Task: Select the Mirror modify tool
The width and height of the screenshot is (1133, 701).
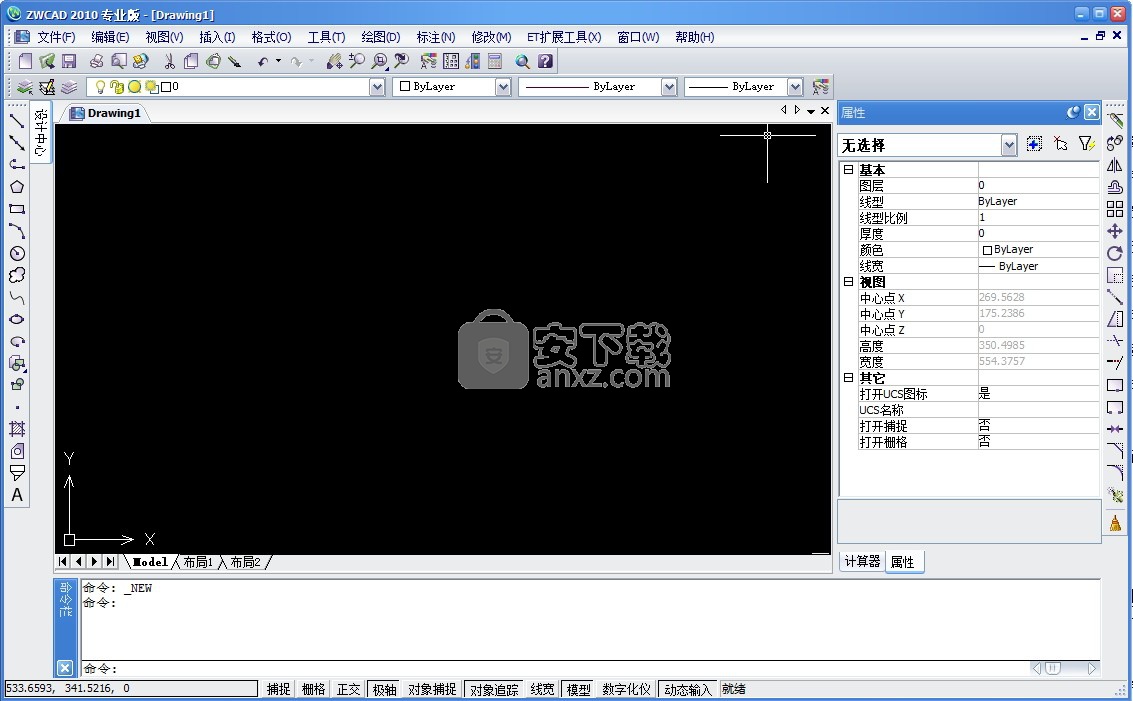Action: click(x=1115, y=165)
